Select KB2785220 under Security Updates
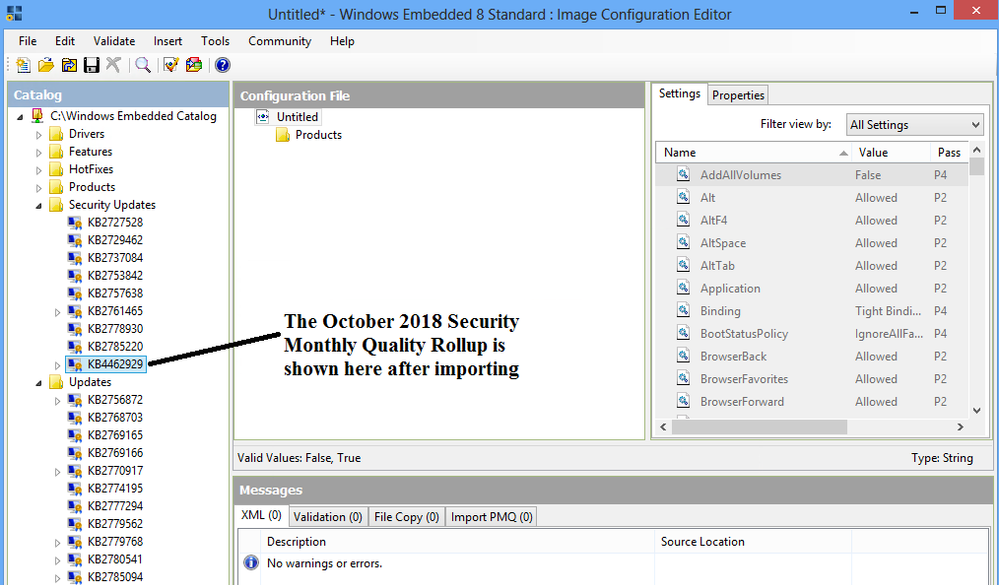 pos(115,347)
